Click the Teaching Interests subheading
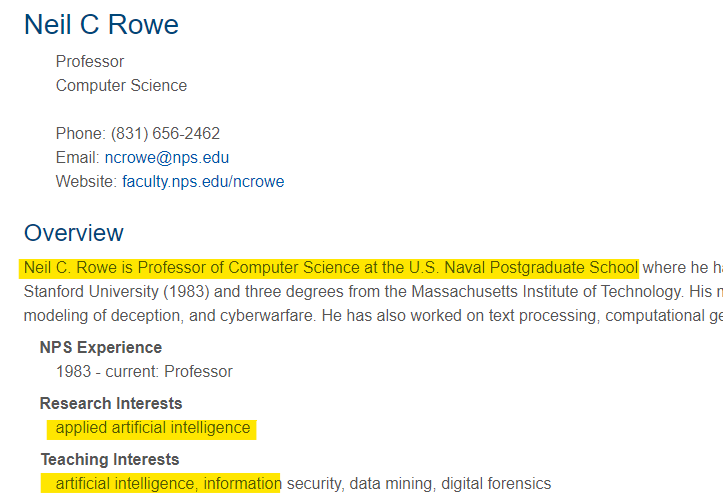 [x=110, y=460]
